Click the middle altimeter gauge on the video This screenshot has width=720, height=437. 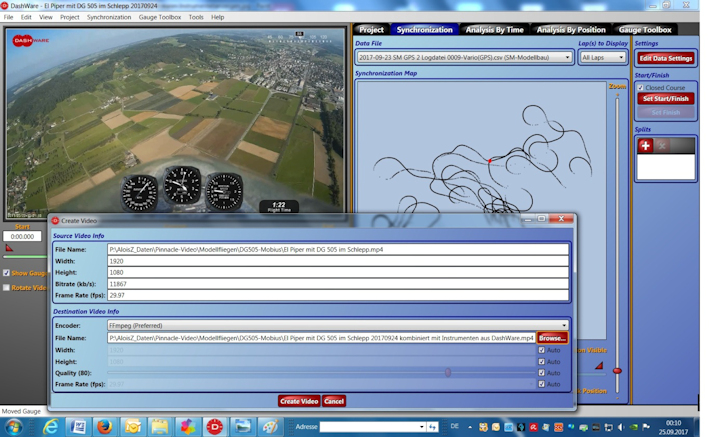pos(182,185)
